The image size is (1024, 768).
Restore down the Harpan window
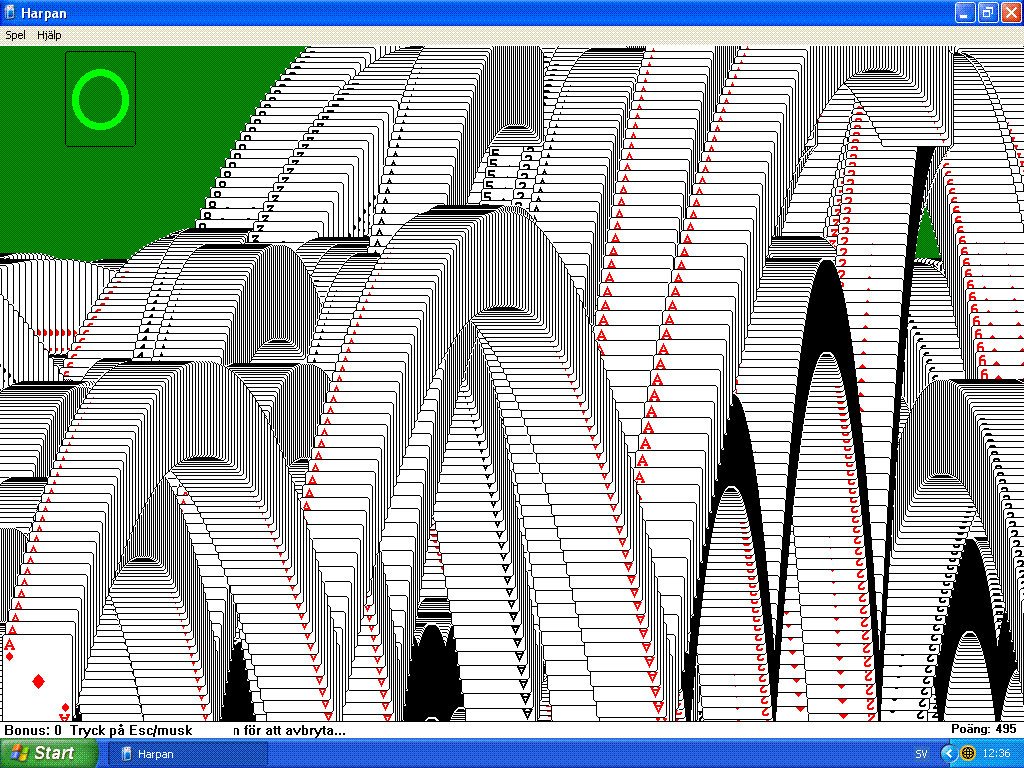[987, 12]
